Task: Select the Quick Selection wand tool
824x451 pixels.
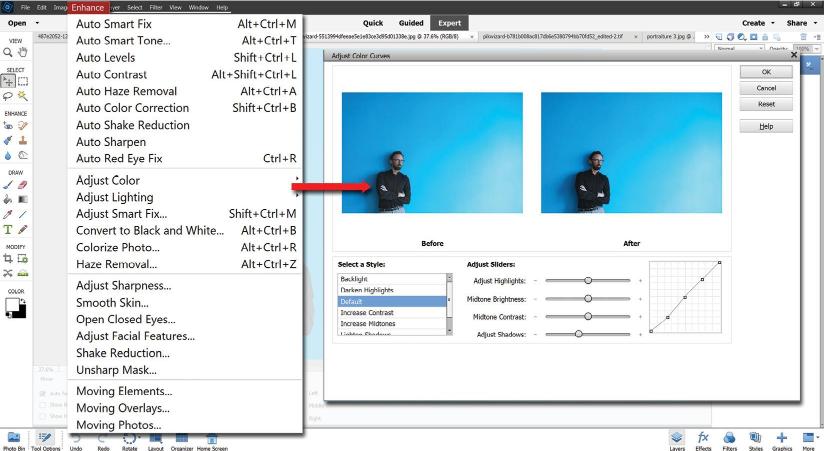Action: coord(23,96)
